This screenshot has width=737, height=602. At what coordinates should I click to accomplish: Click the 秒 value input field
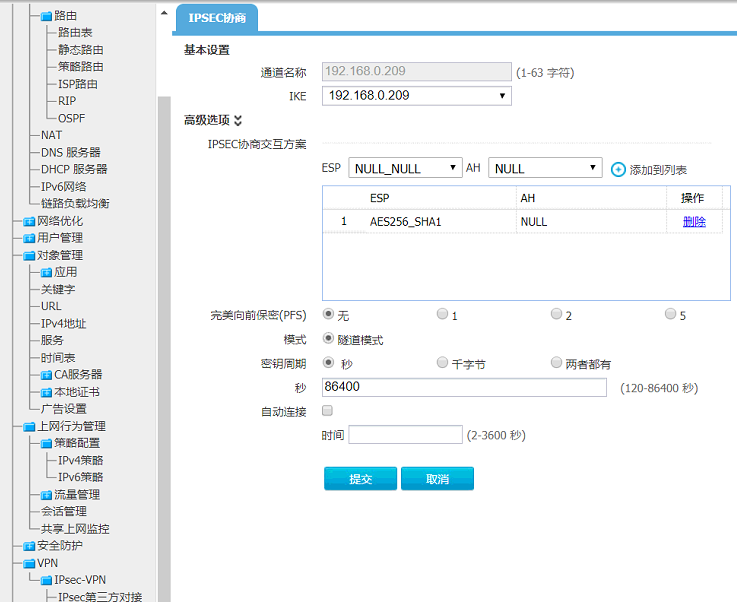click(464, 387)
